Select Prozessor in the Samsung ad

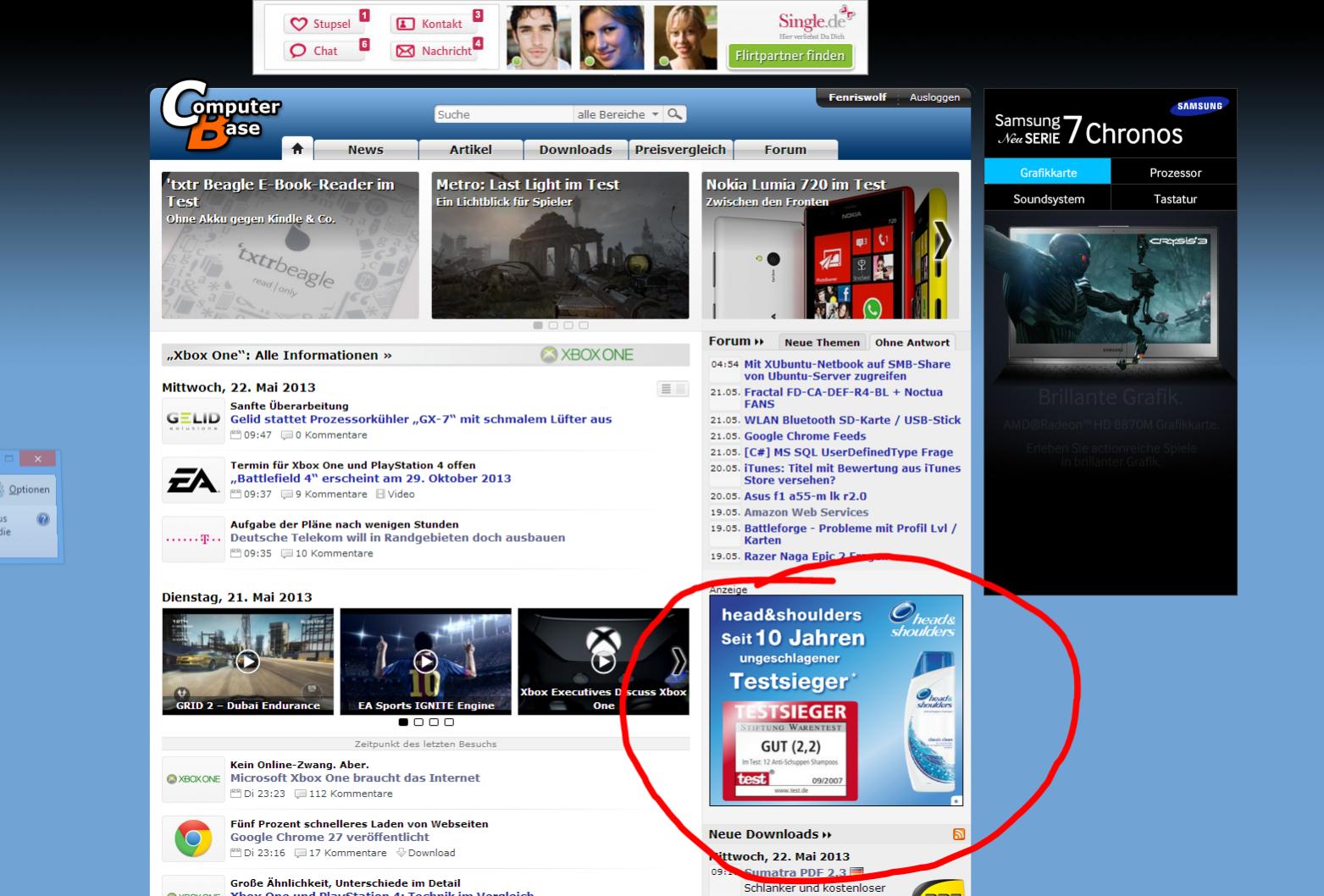[1175, 172]
